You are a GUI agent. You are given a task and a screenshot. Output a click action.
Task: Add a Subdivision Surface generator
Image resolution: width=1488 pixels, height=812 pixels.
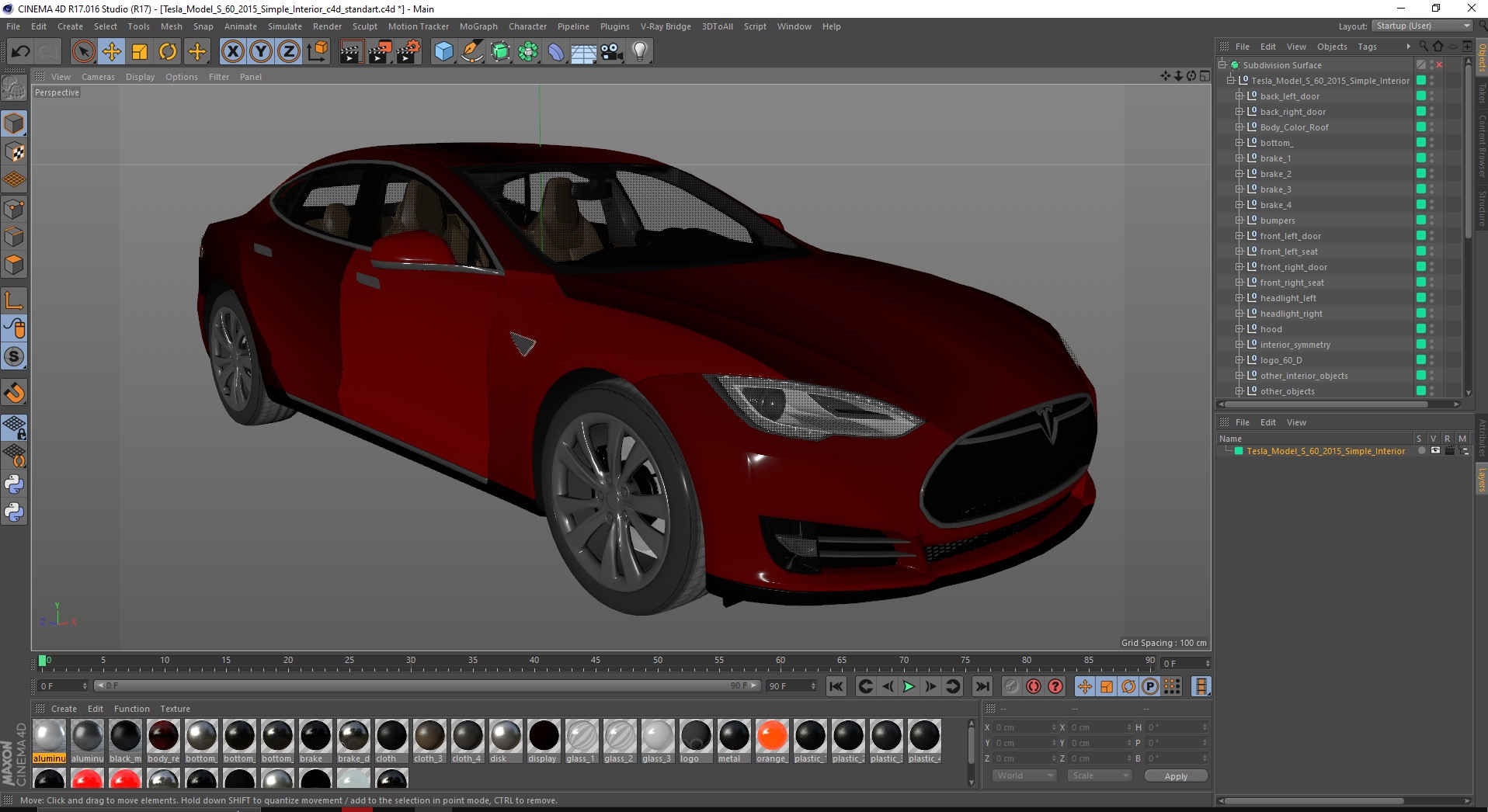pos(500,52)
